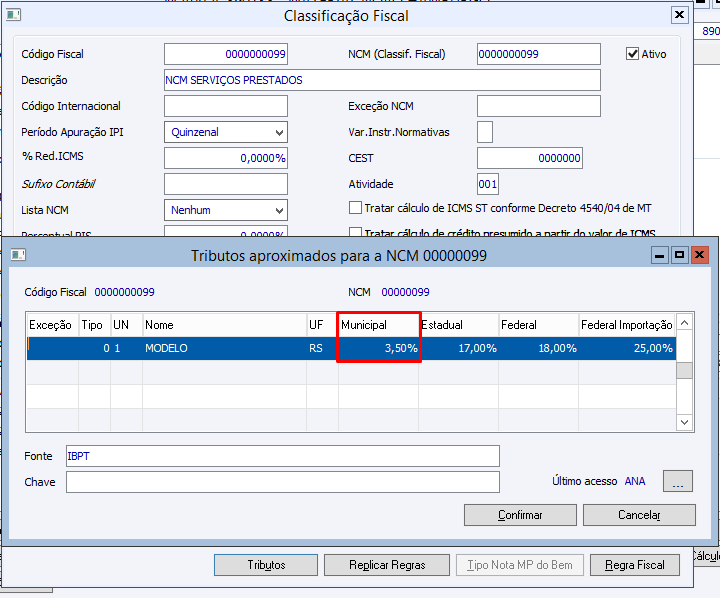Click the Estadual column header
Image resolution: width=720 pixels, height=598 pixels.
(458, 325)
